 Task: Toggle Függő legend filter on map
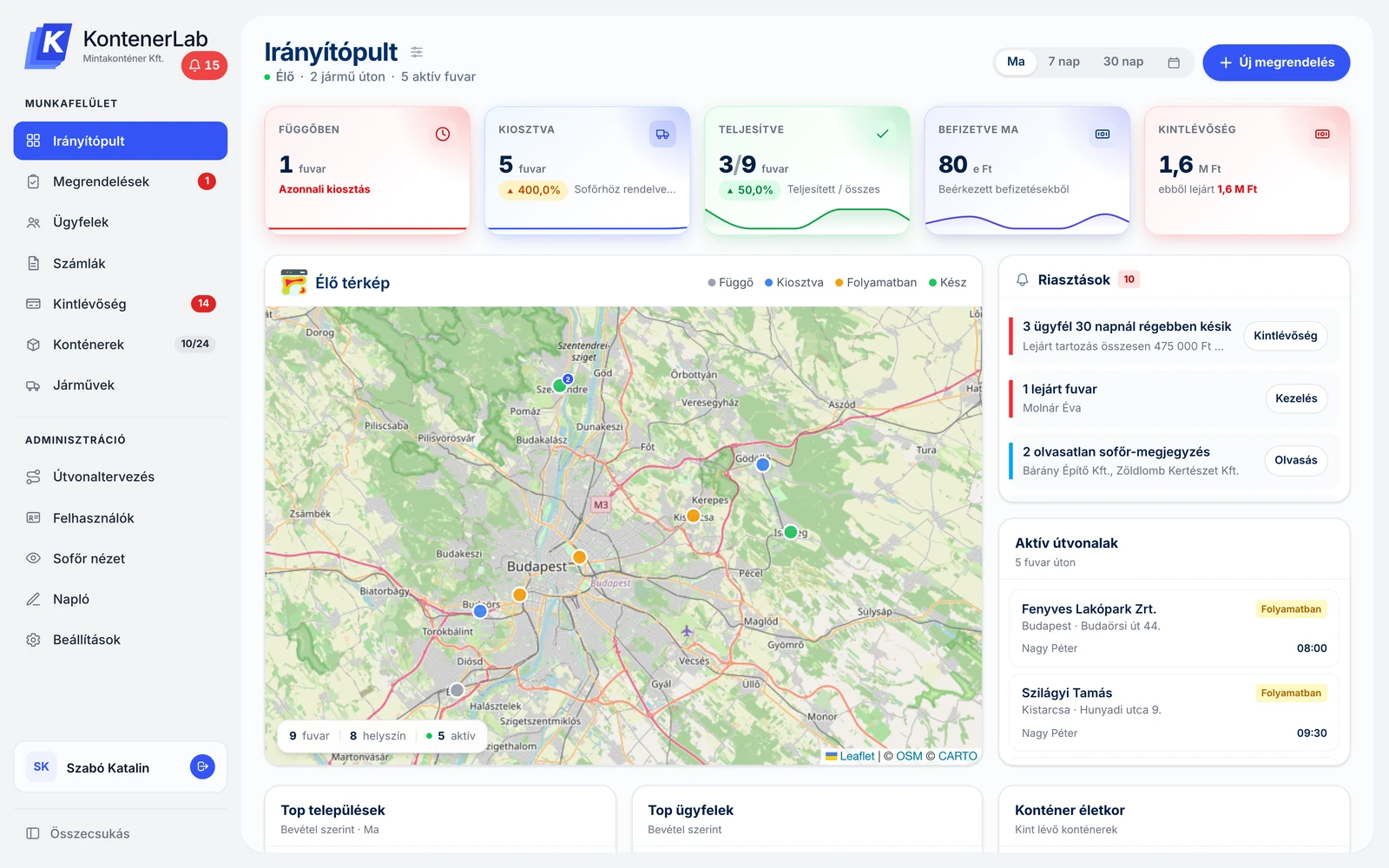(730, 283)
